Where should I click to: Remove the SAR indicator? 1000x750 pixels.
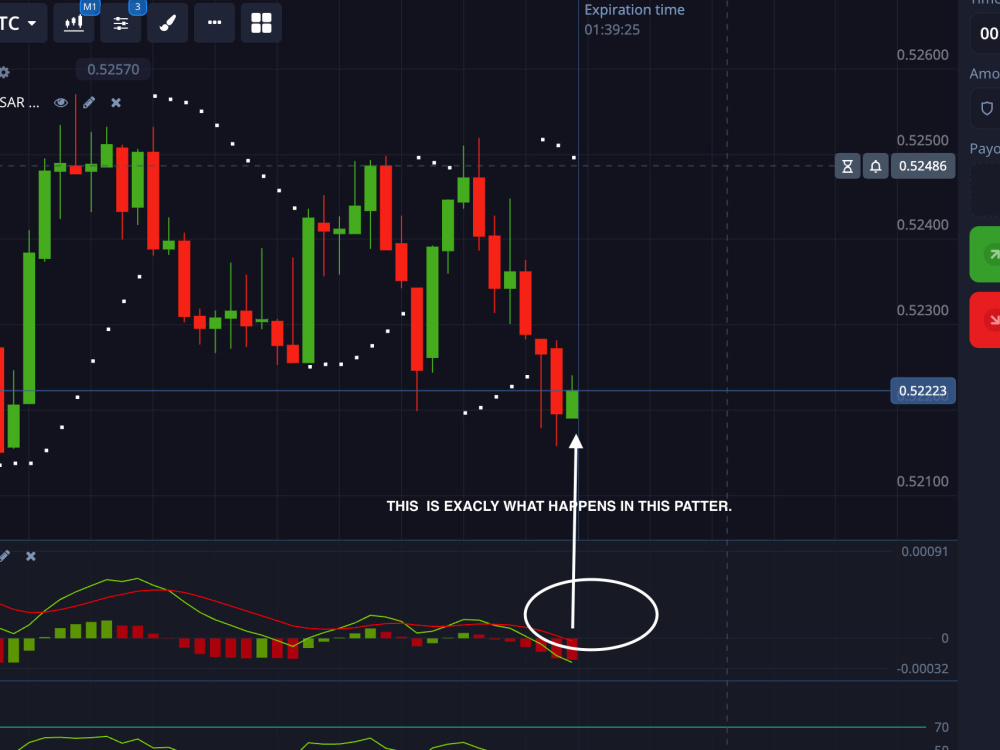(x=116, y=103)
